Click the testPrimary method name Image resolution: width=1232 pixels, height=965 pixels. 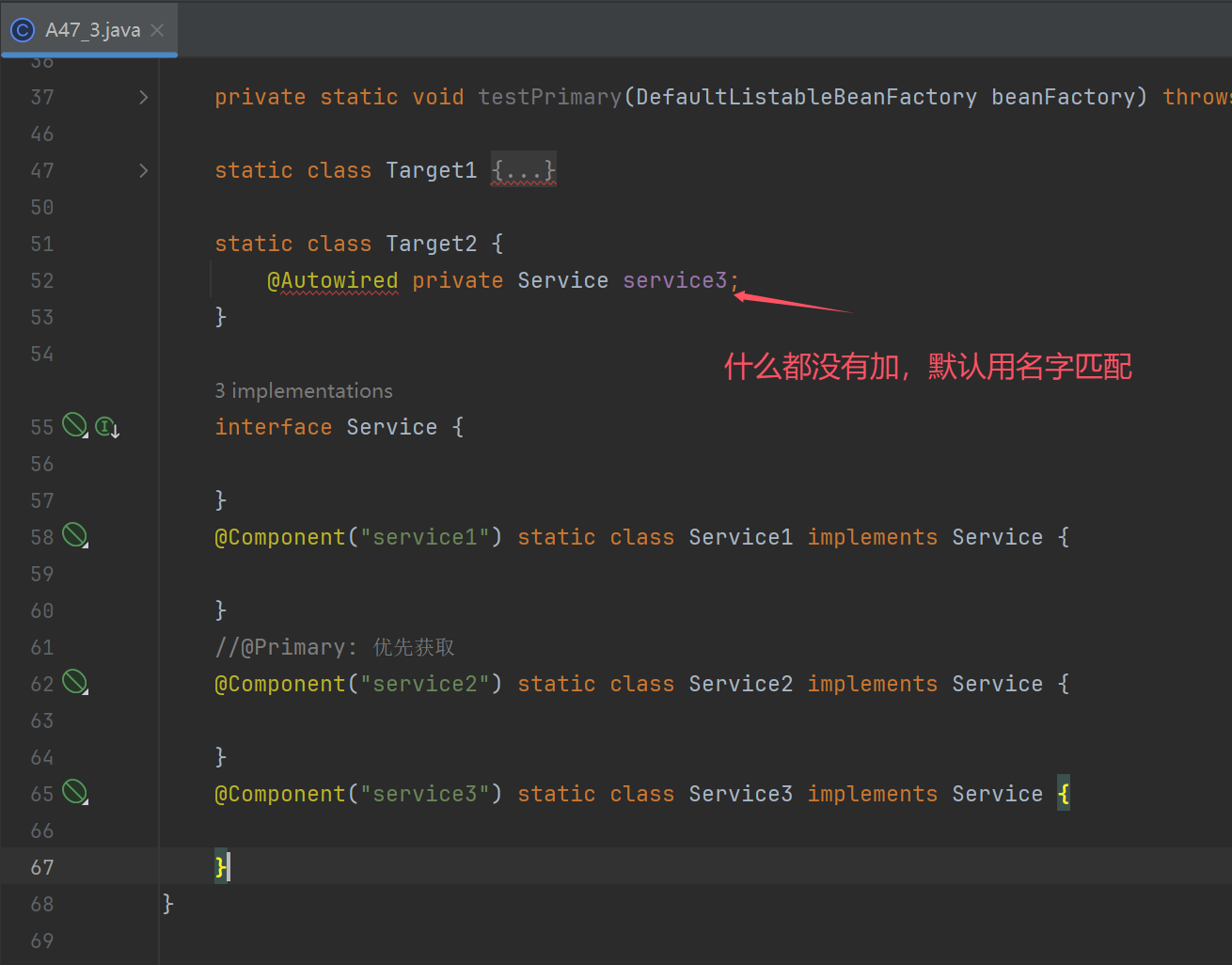[550, 97]
